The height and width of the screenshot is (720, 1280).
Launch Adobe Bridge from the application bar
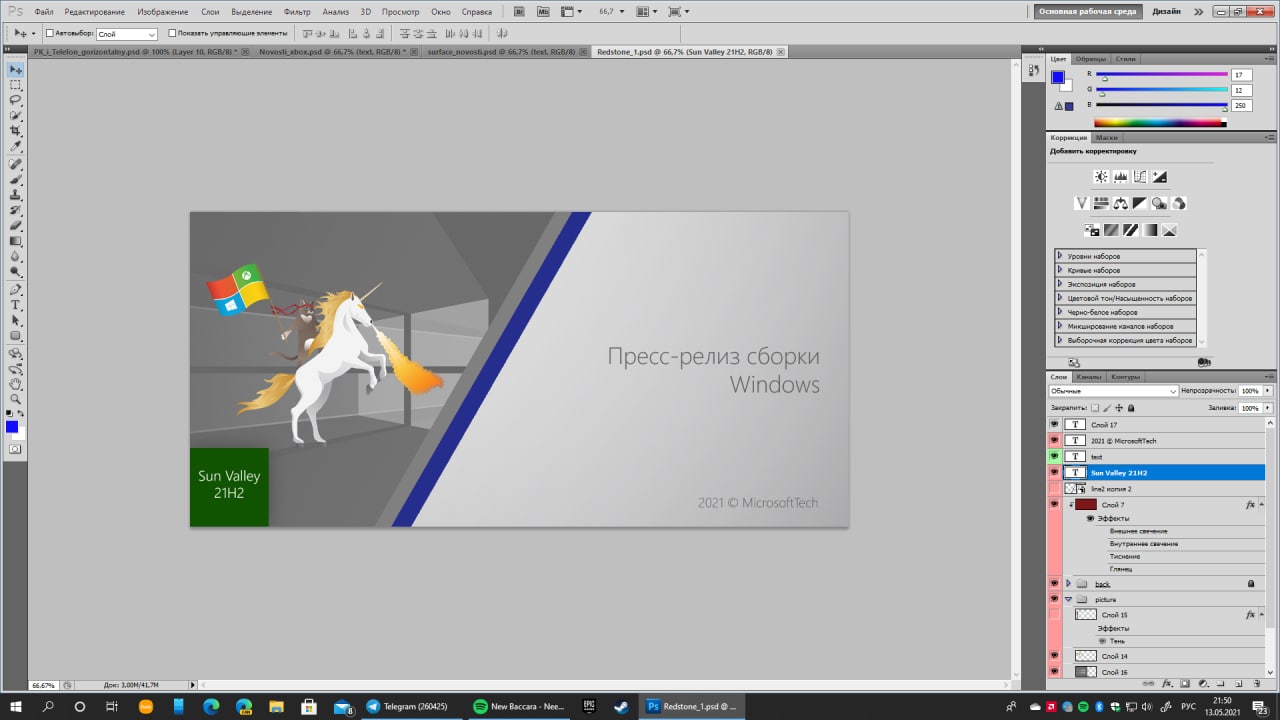tap(520, 11)
